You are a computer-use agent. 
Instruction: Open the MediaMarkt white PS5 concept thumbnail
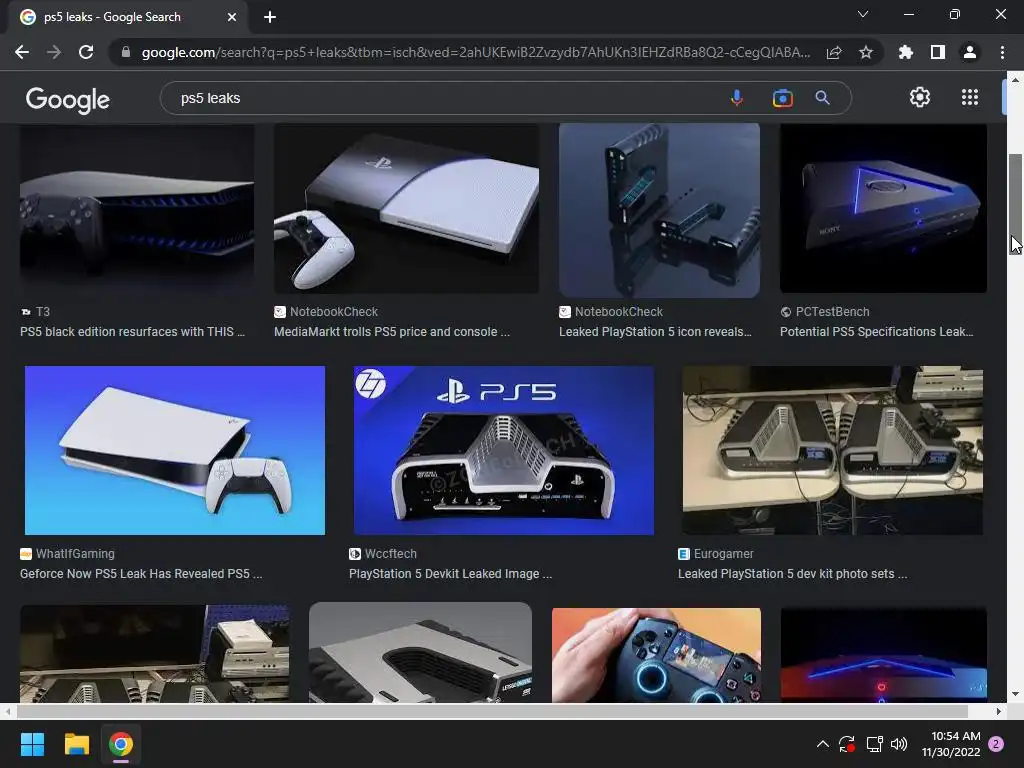[406, 208]
